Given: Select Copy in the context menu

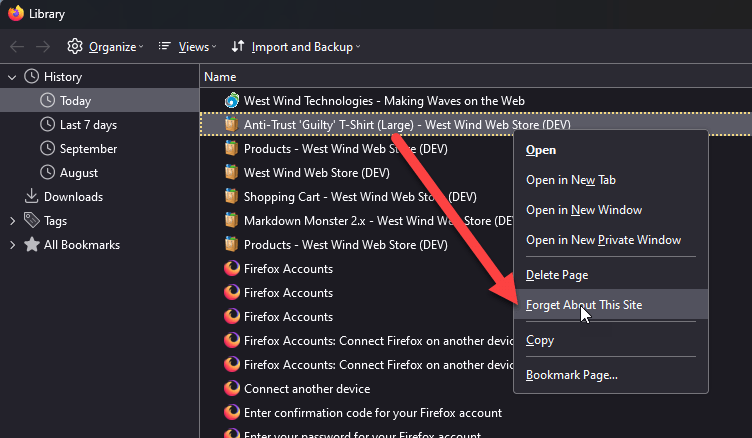Looking at the screenshot, I should coord(611,340).
